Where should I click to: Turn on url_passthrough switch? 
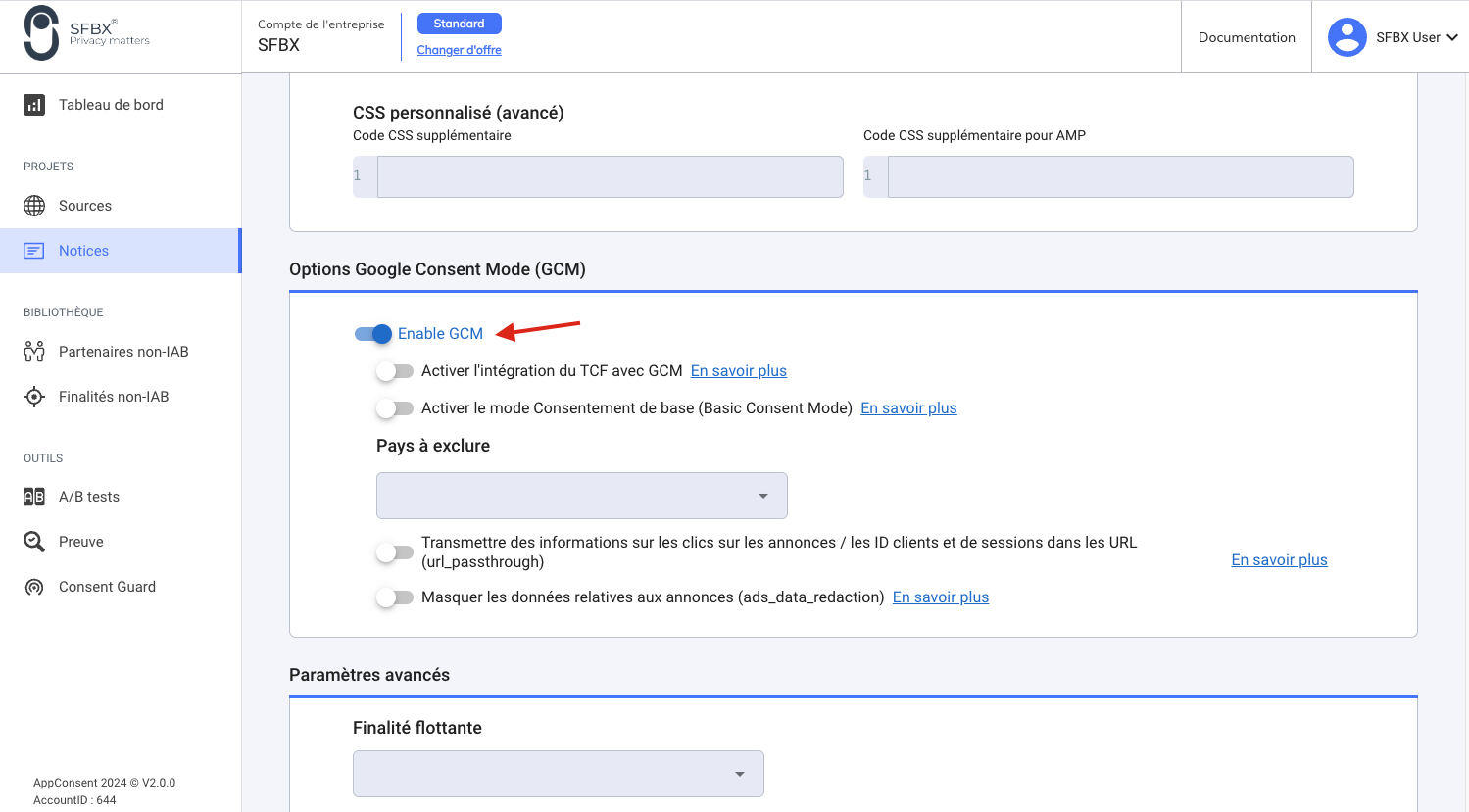(x=396, y=551)
